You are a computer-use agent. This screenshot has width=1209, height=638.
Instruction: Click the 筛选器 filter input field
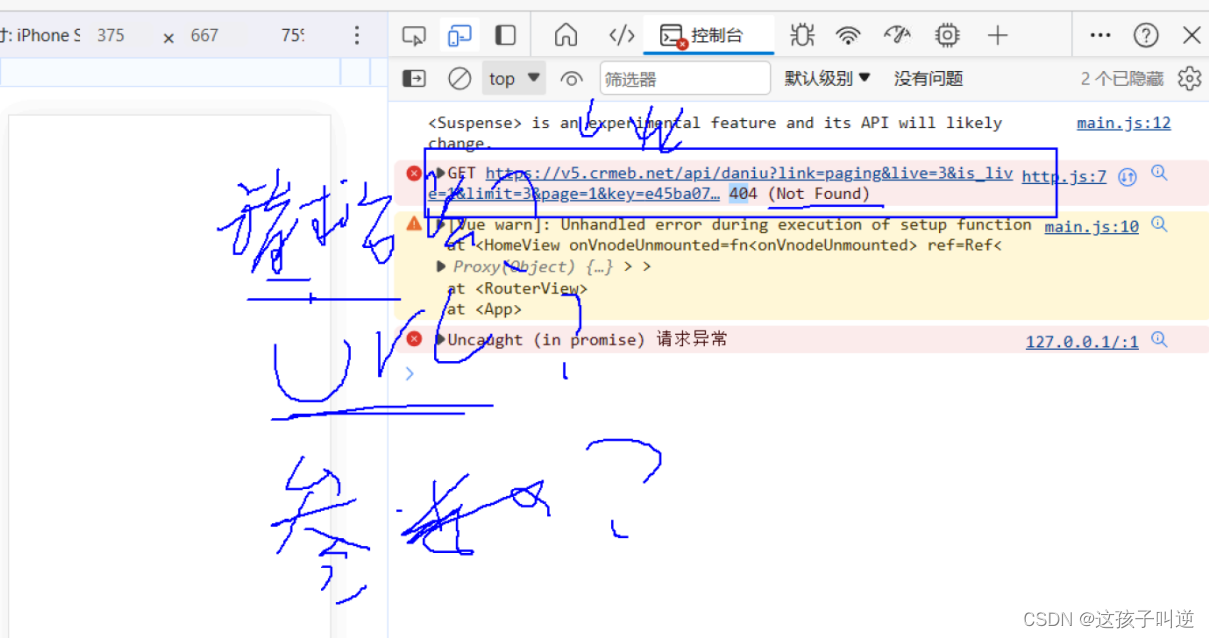coord(685,78)
